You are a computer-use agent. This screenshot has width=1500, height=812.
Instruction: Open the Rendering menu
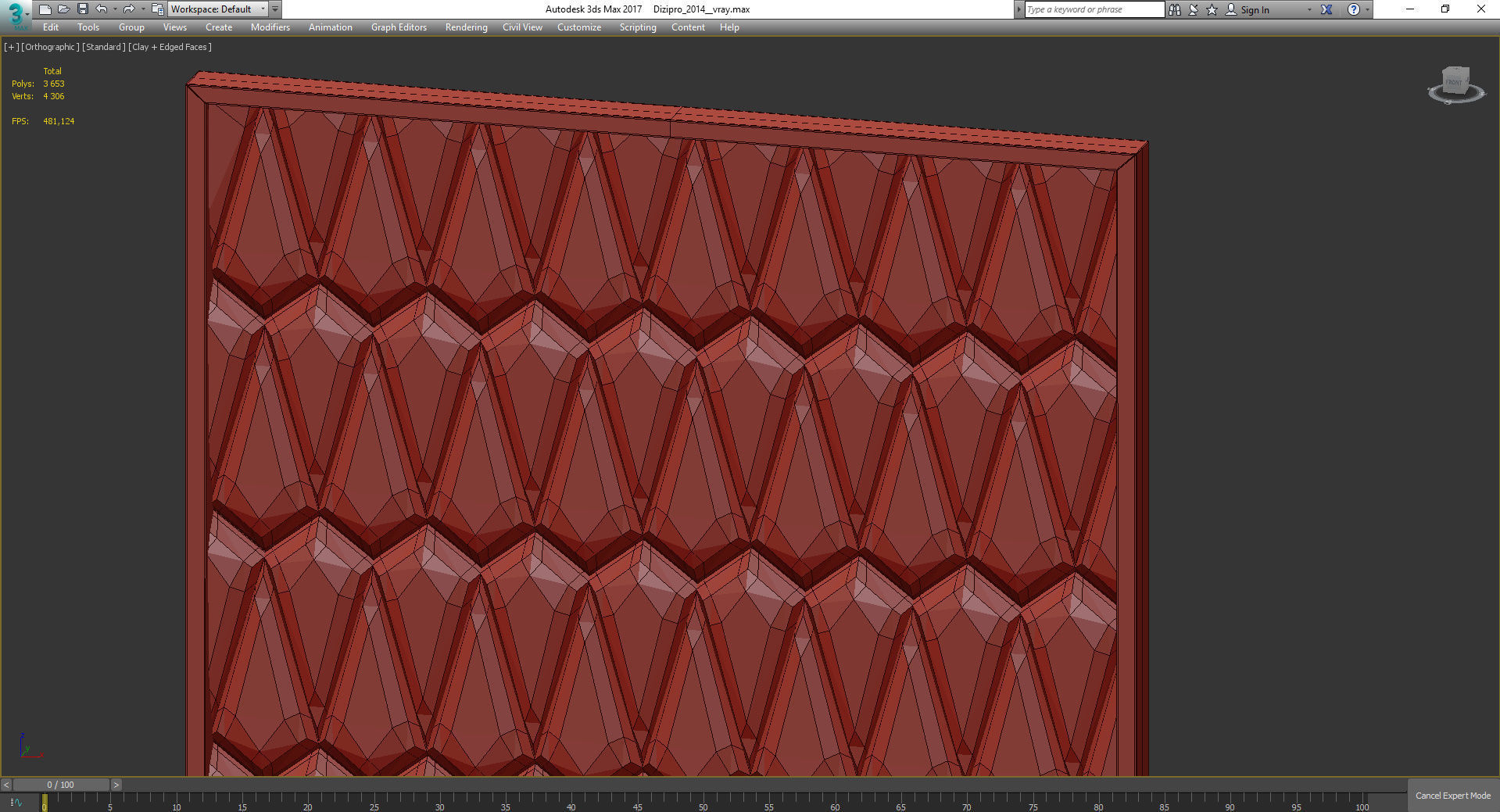467,27
